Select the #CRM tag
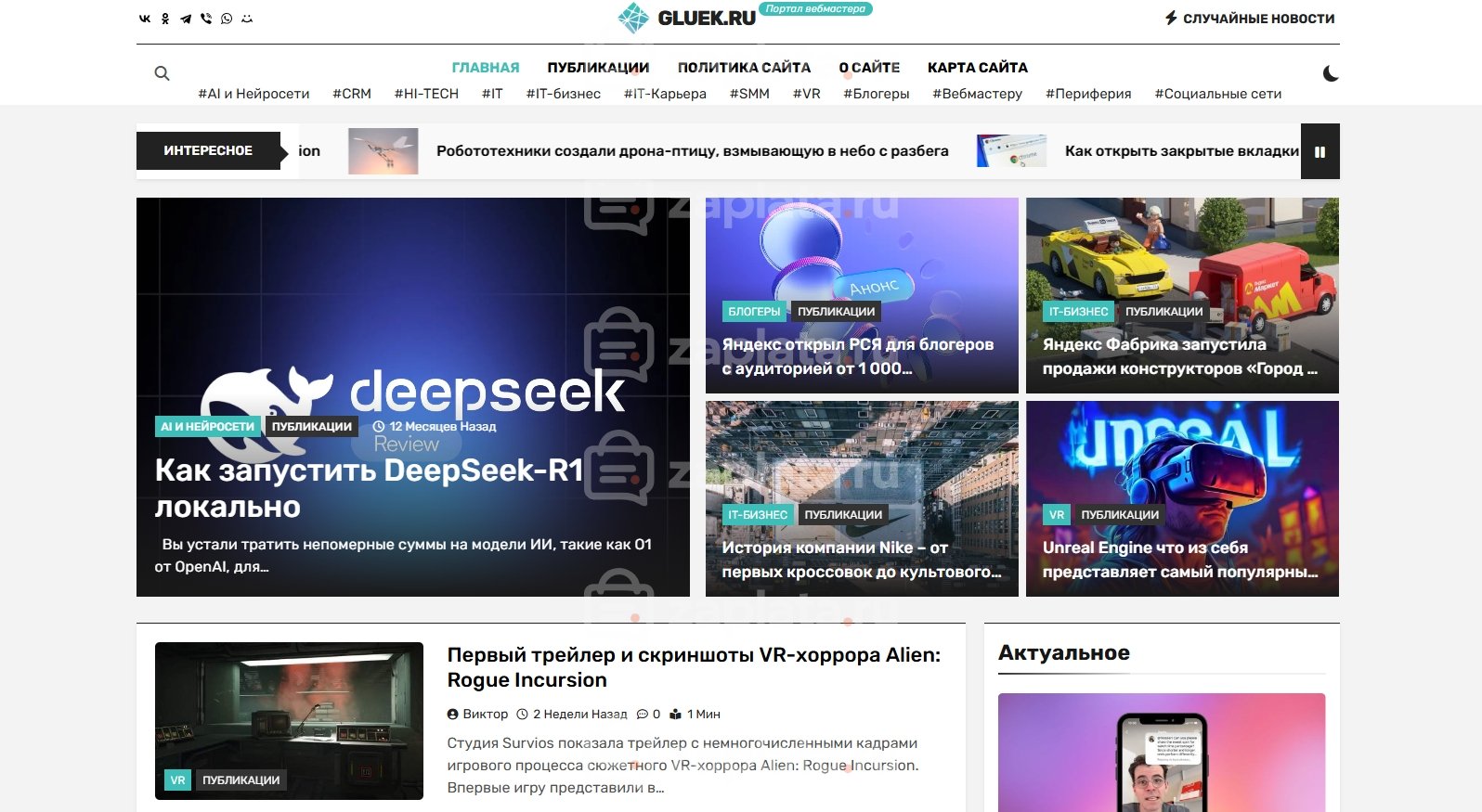 352,94
